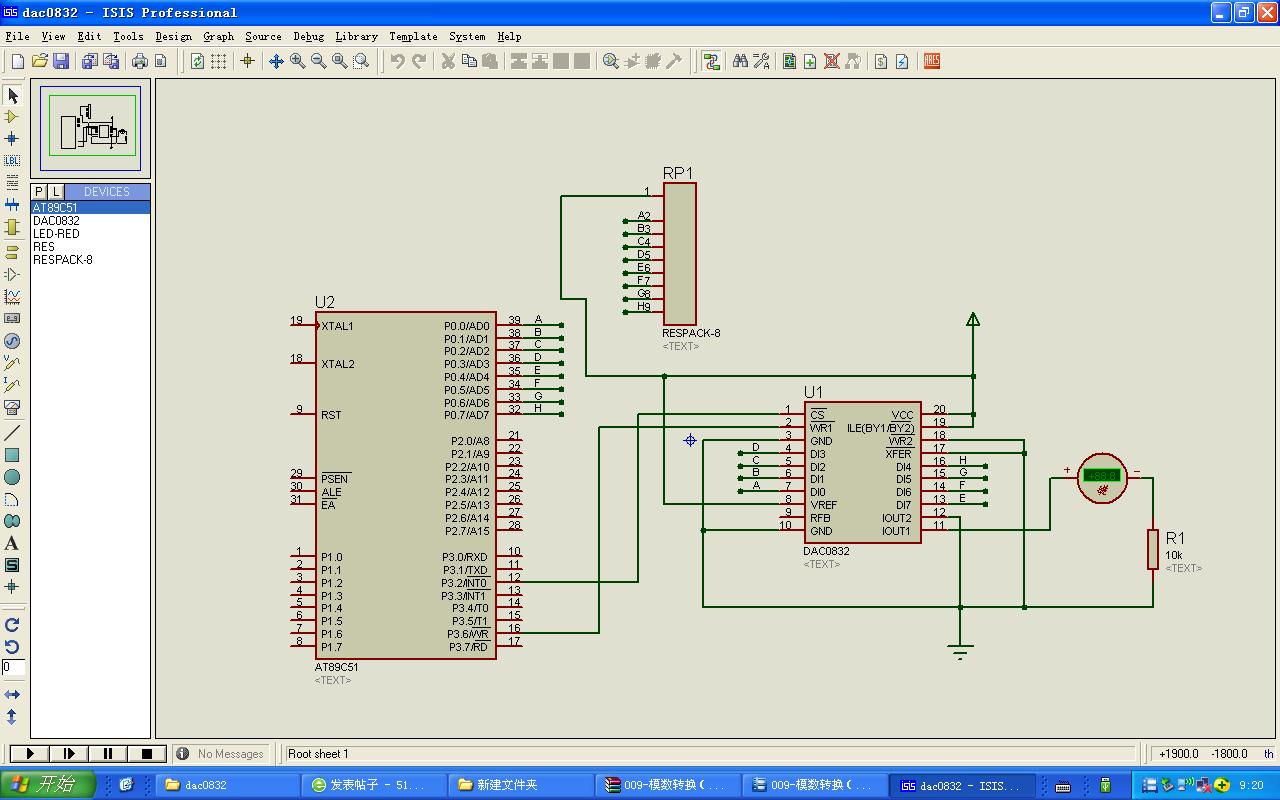The width and height of the screenshot is (1280, 800).
Task: Click the rotation angle input field
Action: (x=13, y=667)
